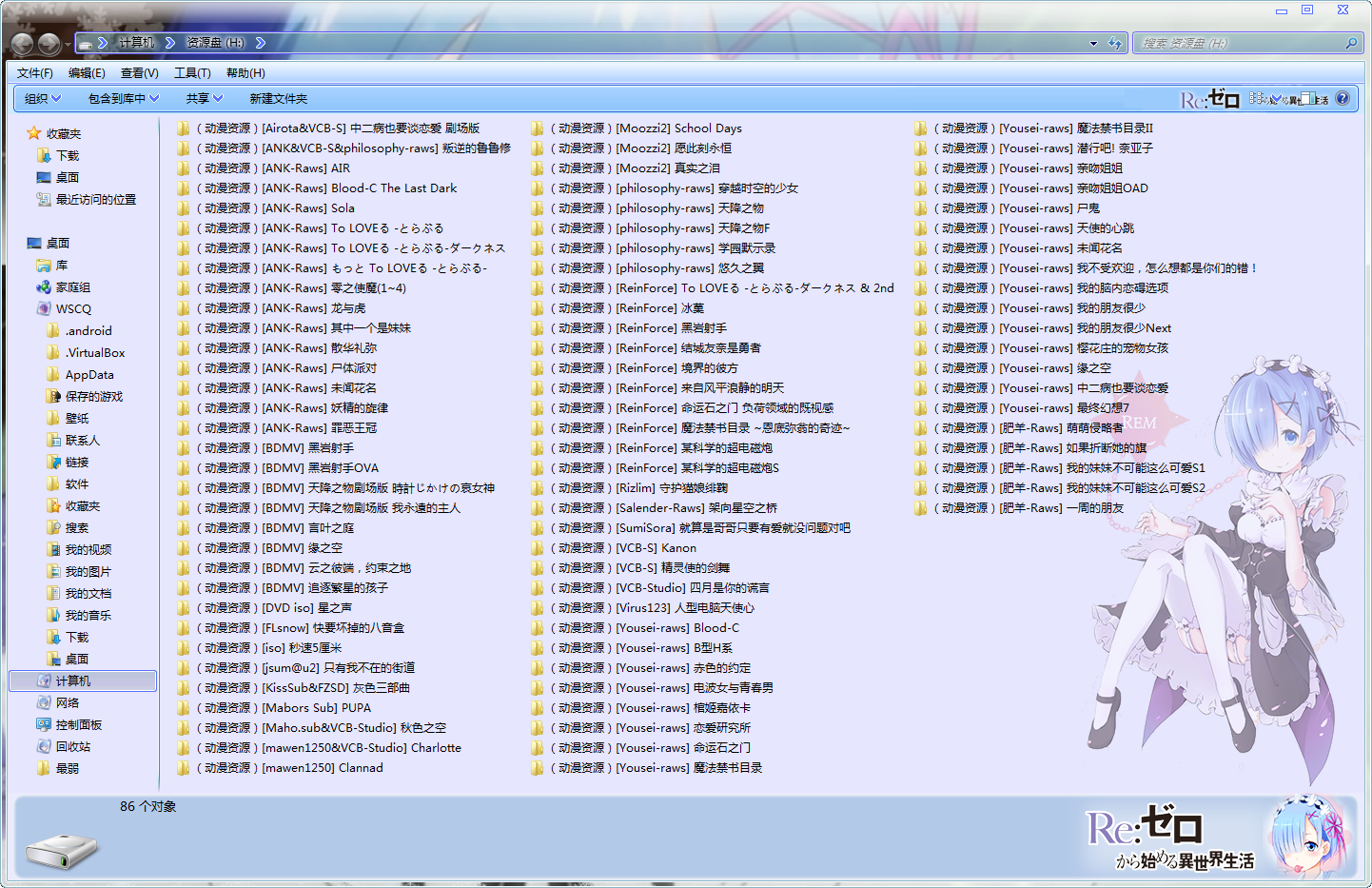Open the 文件(F) menu

coord(35,73)
